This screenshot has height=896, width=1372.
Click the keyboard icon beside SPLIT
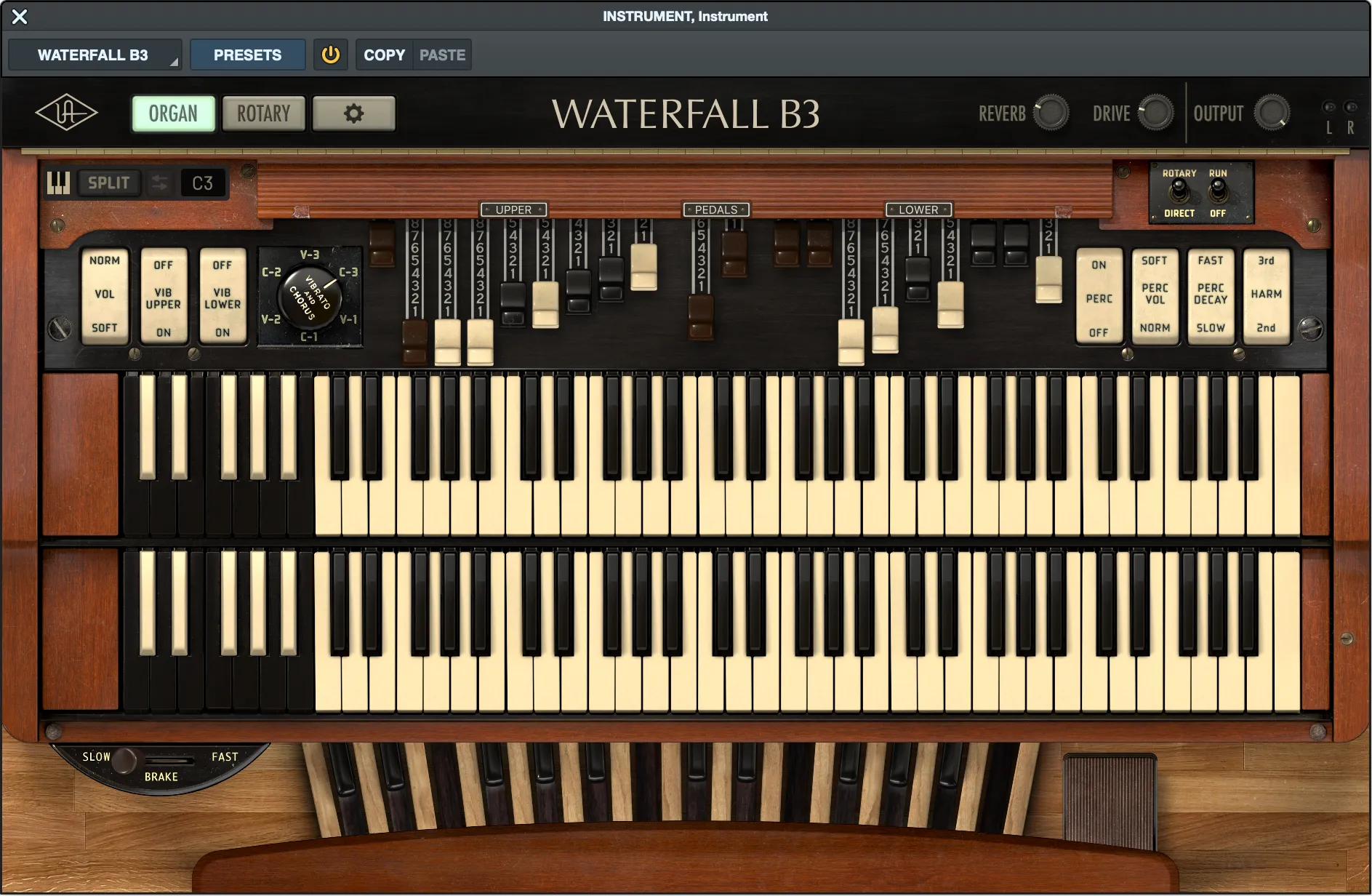click(58, 183)
